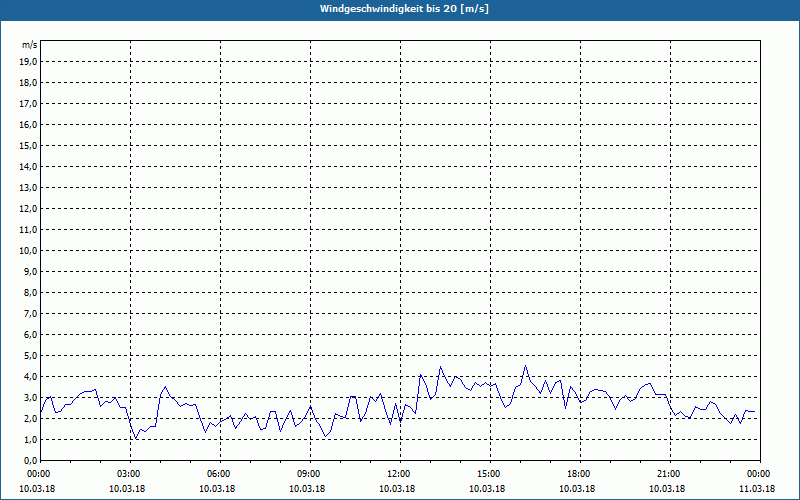Image resolution: width=800 pixels, height=500 pixels.
Task: Click the '21:00' time axis label
Action: pos(670,474)
